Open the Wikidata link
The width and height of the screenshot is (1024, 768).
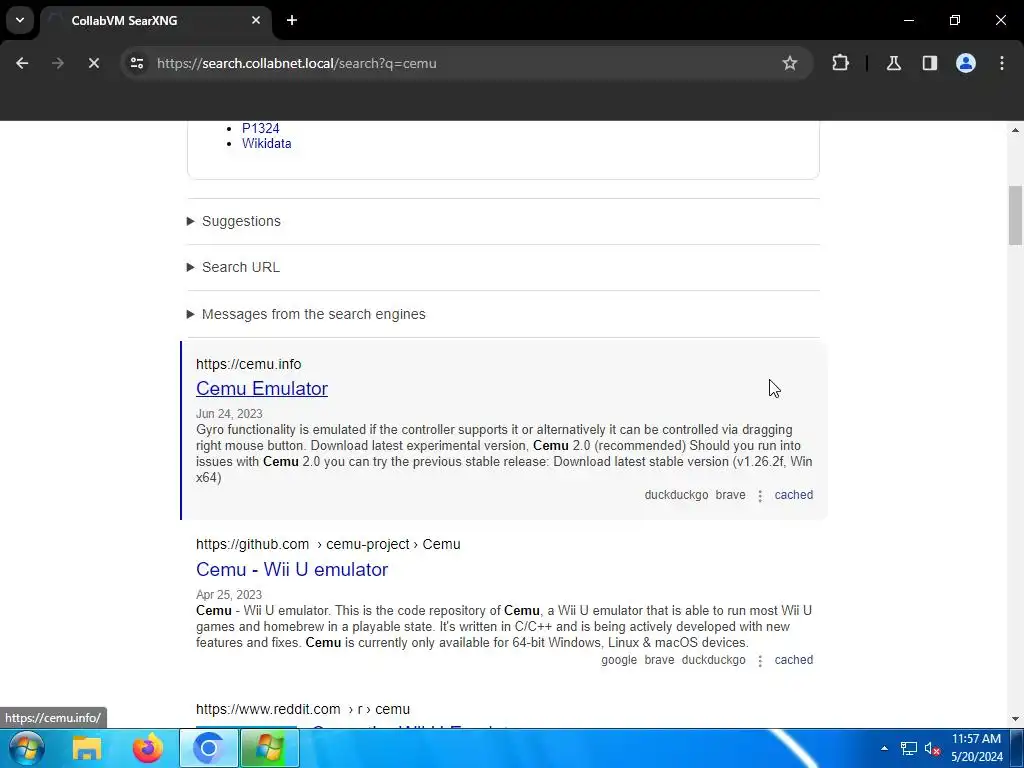click(266, 144)
